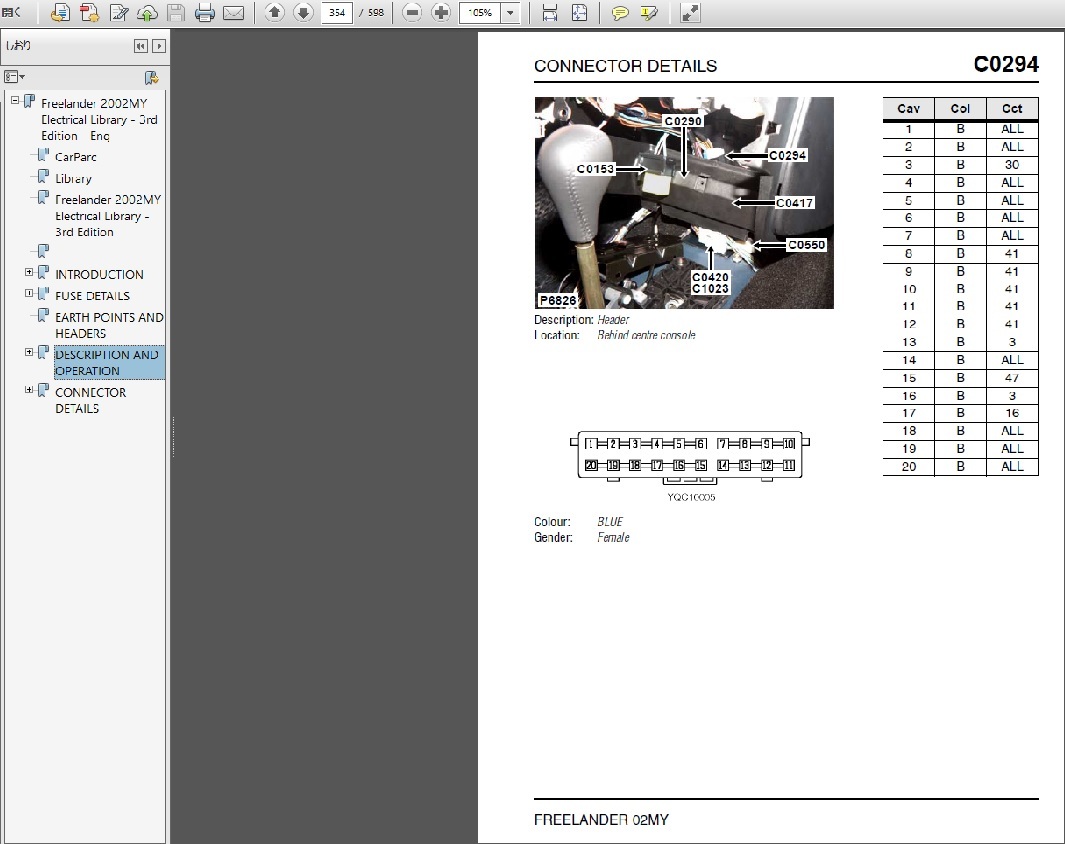This screenshot has height=844, width=1065.
Task: Click the upload to cloud icon
Action: click(147, 12)
